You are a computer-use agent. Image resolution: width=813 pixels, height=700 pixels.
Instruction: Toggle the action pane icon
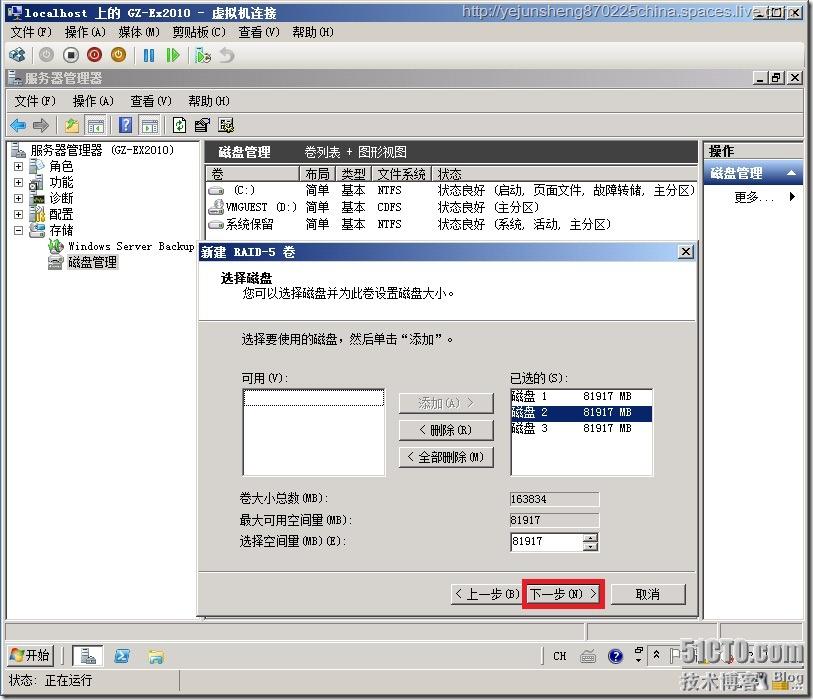pos(150,125)
